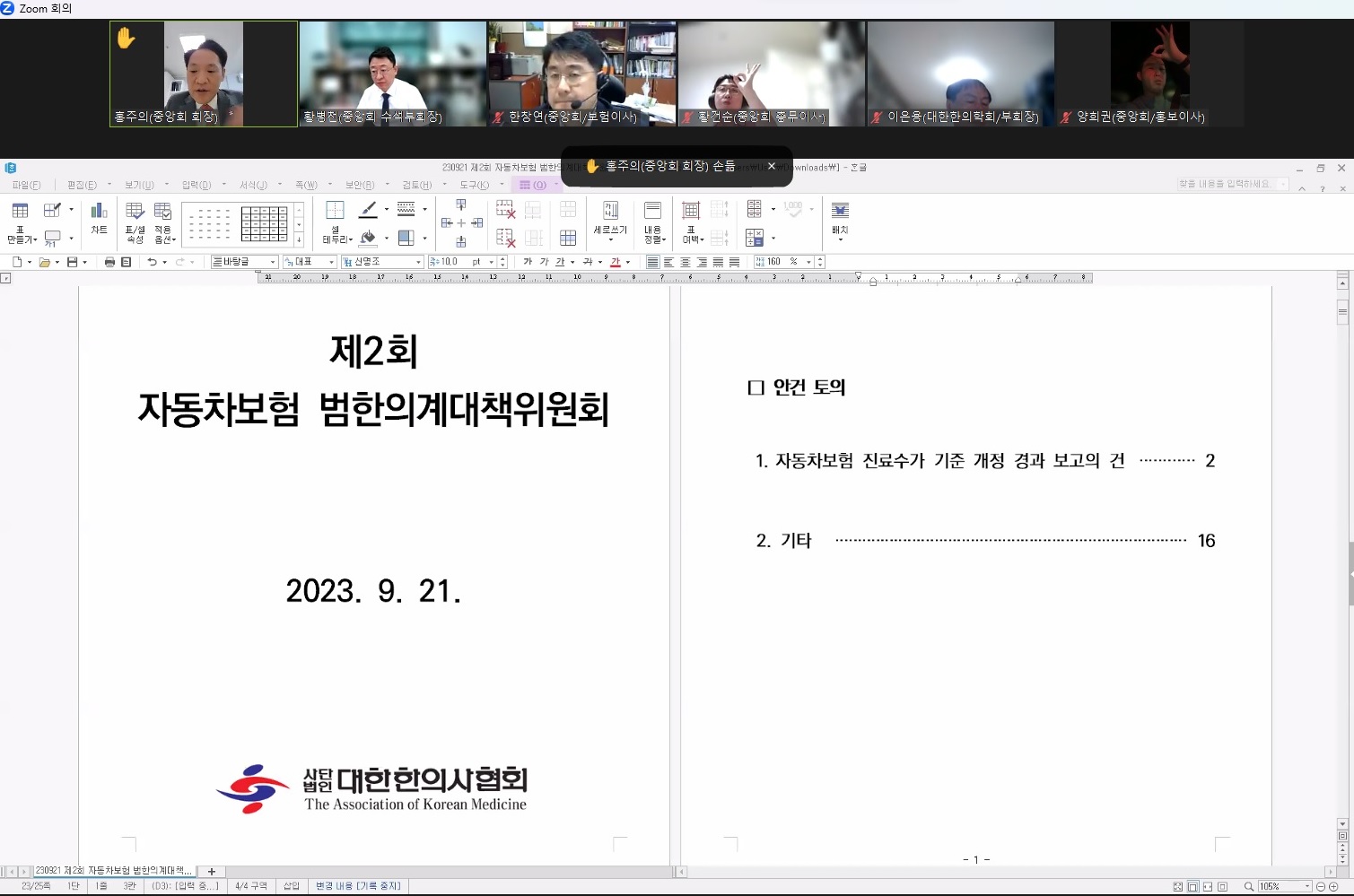This screenshot has width=1354, height=896.
Task: Expand the font size 10.0 pt dropdown
Action: [x=490, y=261]
